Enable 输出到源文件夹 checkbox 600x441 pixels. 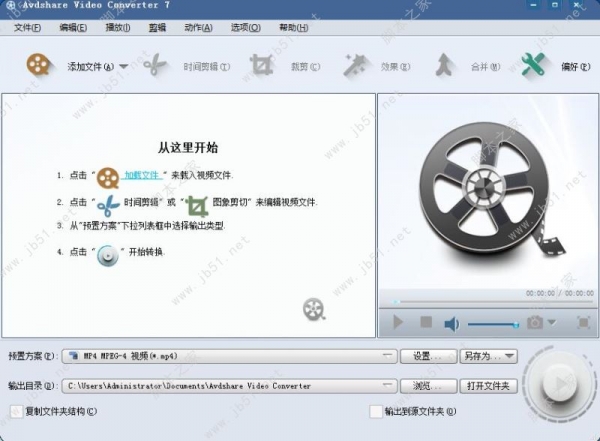(x=376, y=412)
